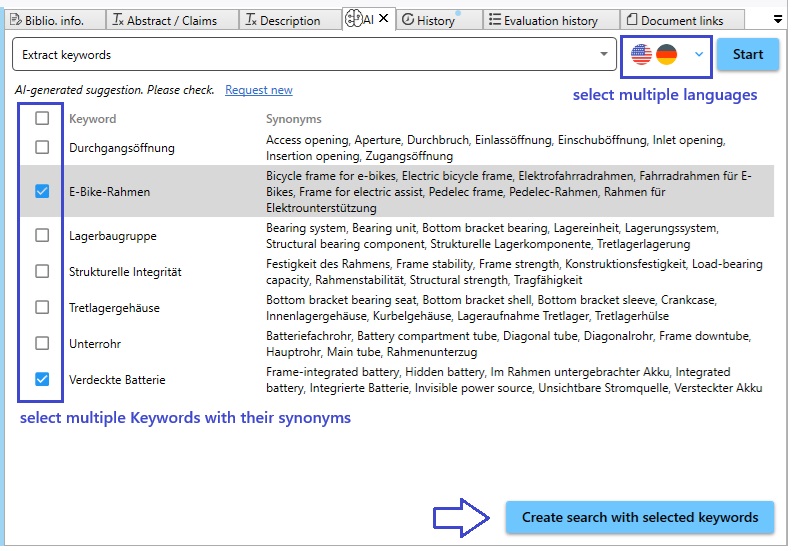The height and width of the screenshot is (551, 793).
Task: Uncheck the Verdeckte Batterie checkbox
Action: coord(42,380)
